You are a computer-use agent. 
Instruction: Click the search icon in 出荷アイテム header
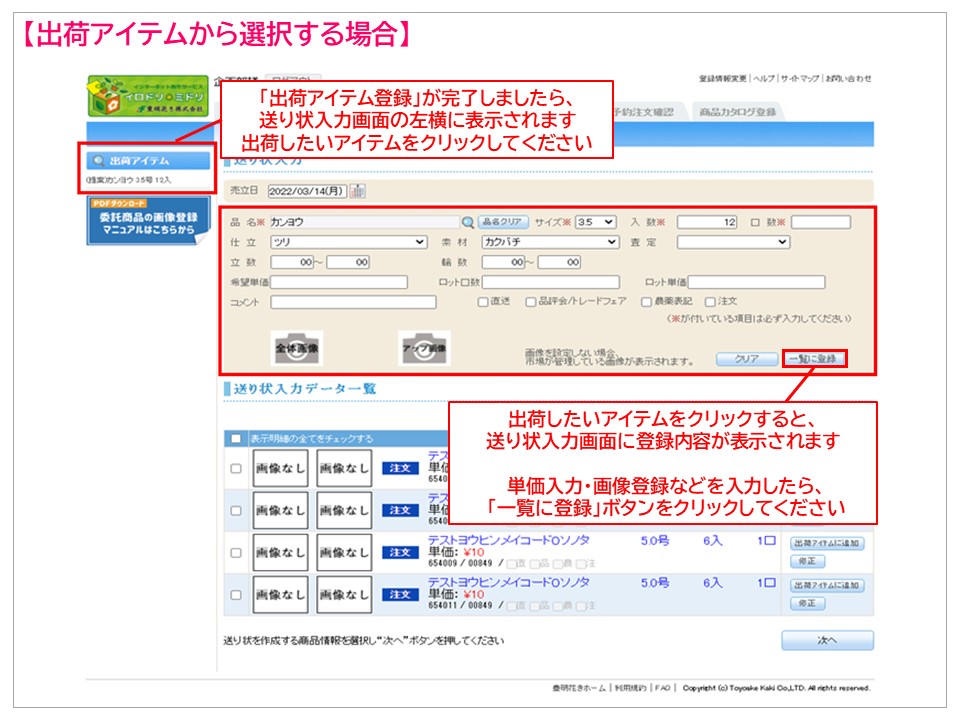tap(98, 161)
